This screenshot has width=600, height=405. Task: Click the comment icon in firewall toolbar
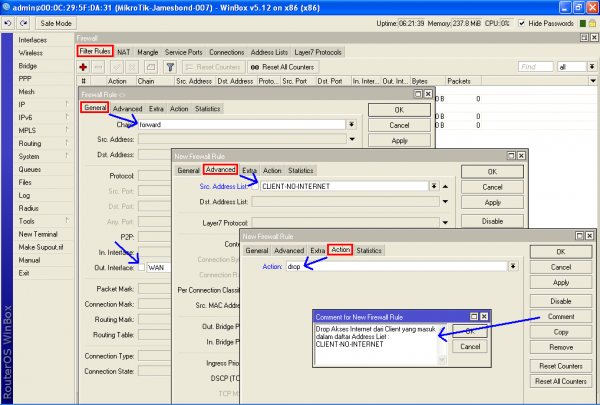(151, 67)
